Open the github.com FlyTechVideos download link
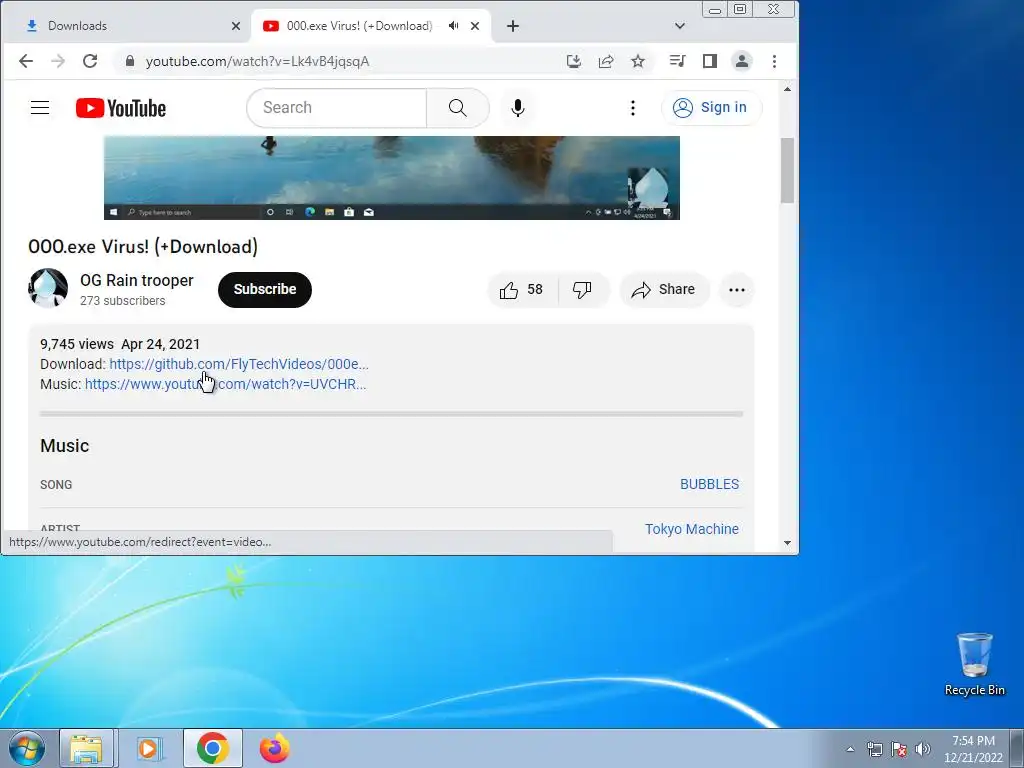Screen dimensions: 1024x768 coord(239,364)
